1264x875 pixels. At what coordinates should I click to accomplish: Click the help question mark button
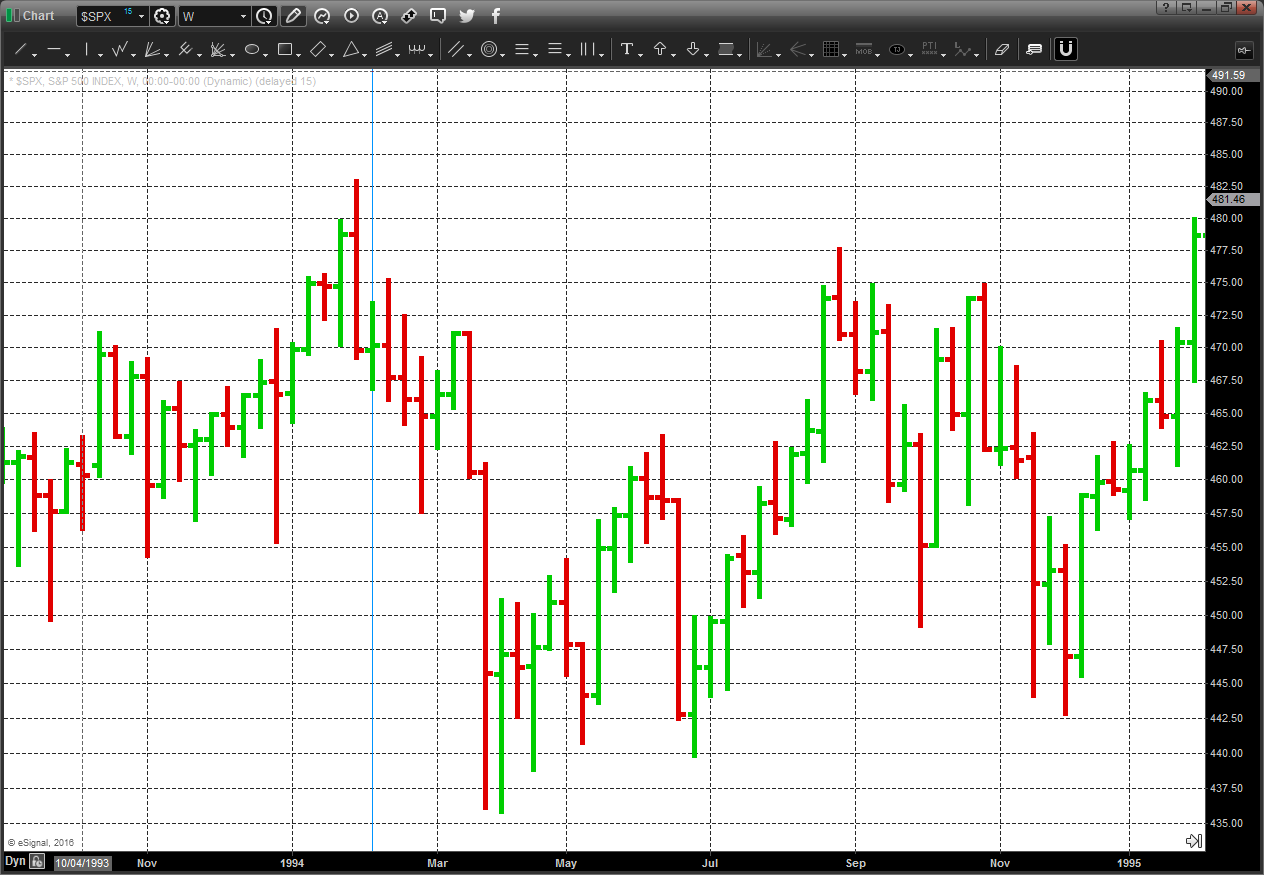point(1164,7)
